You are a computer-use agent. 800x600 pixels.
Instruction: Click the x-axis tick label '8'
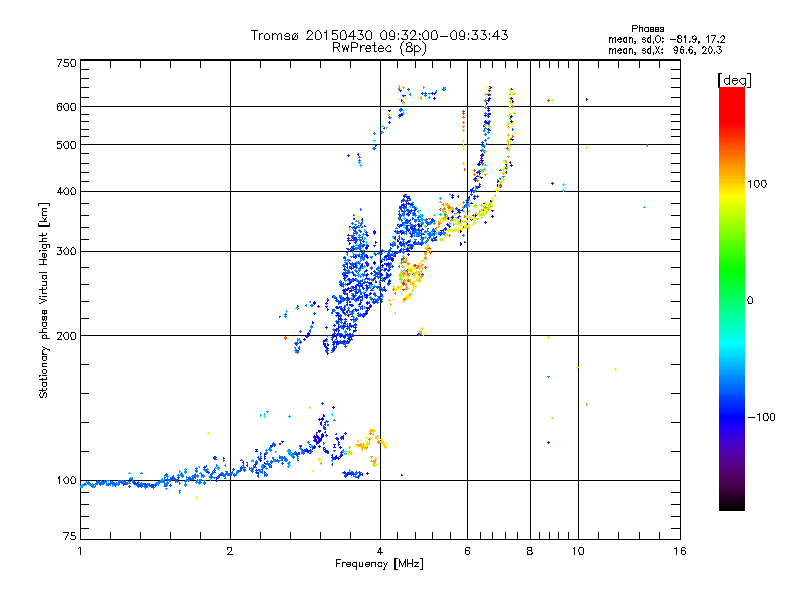[530, 551]
